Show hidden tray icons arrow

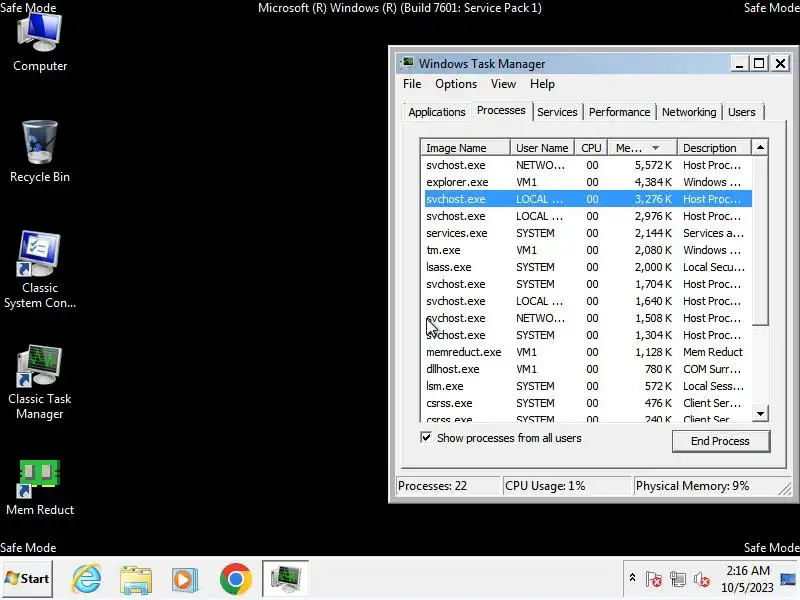[x=632, y=578]
